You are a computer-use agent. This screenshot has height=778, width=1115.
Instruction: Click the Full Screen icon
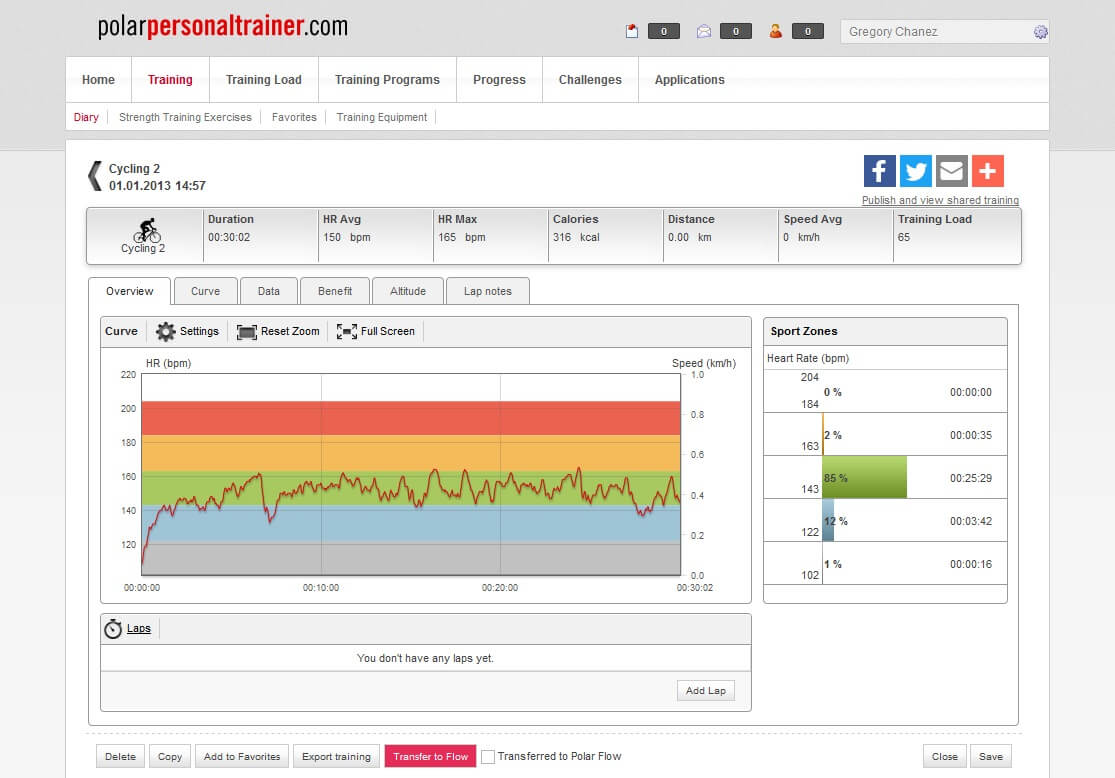point(346,331)
